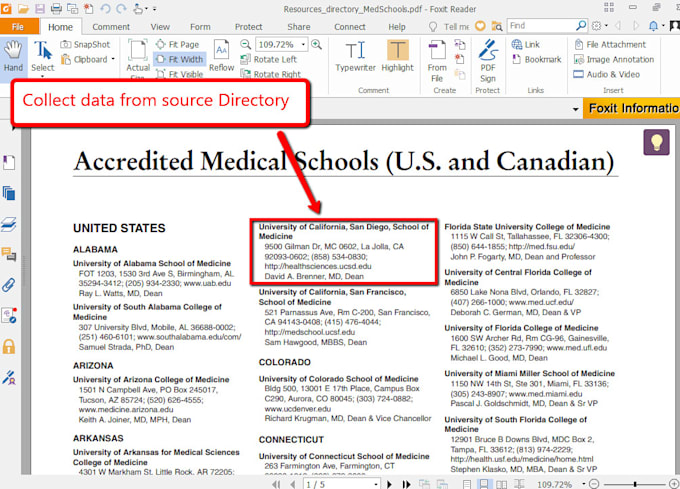Select Fit Visible view option

point(180,74)
